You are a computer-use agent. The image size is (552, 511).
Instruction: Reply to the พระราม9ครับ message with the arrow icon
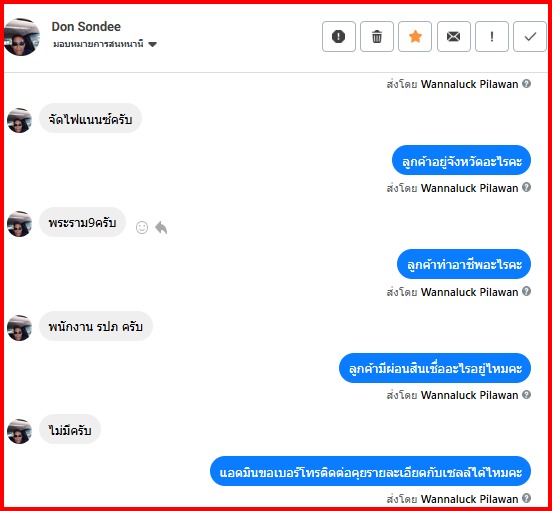[161, 227]
